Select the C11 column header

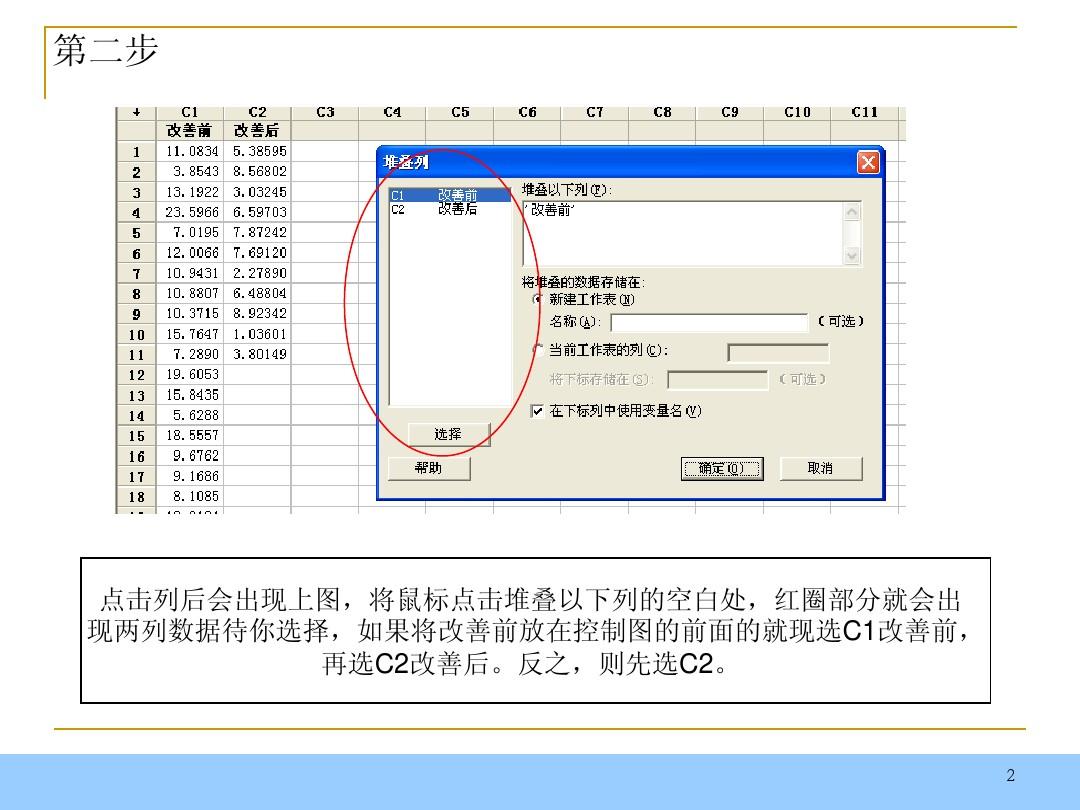click(x=865, y=112)
